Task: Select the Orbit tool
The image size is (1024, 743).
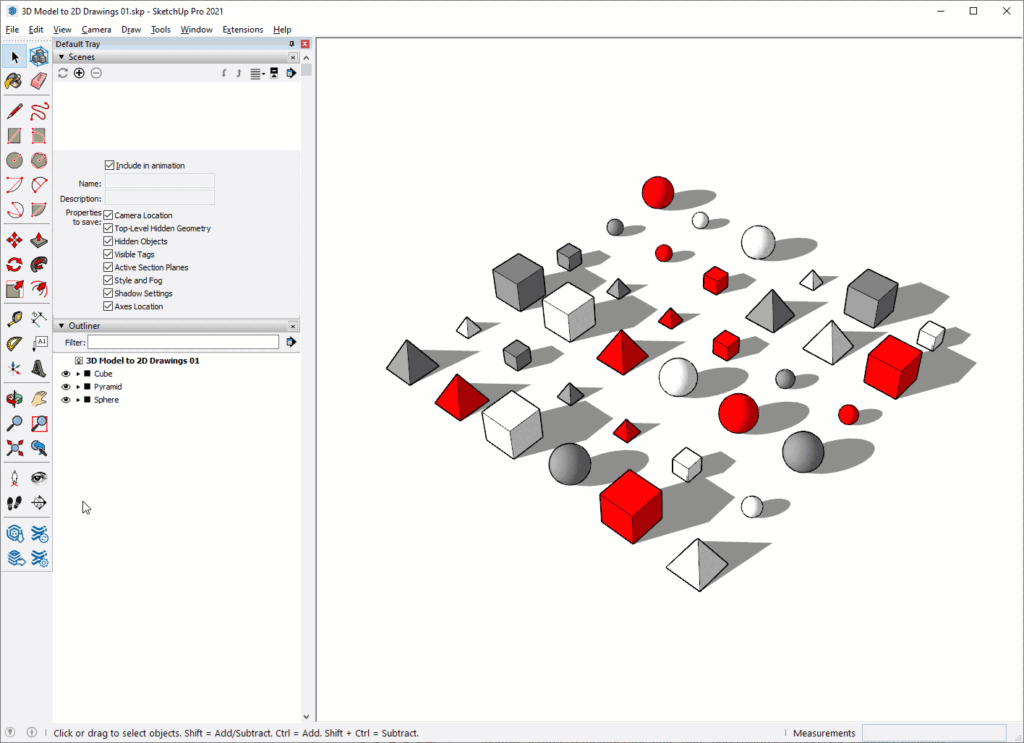Action: point(13,397)
